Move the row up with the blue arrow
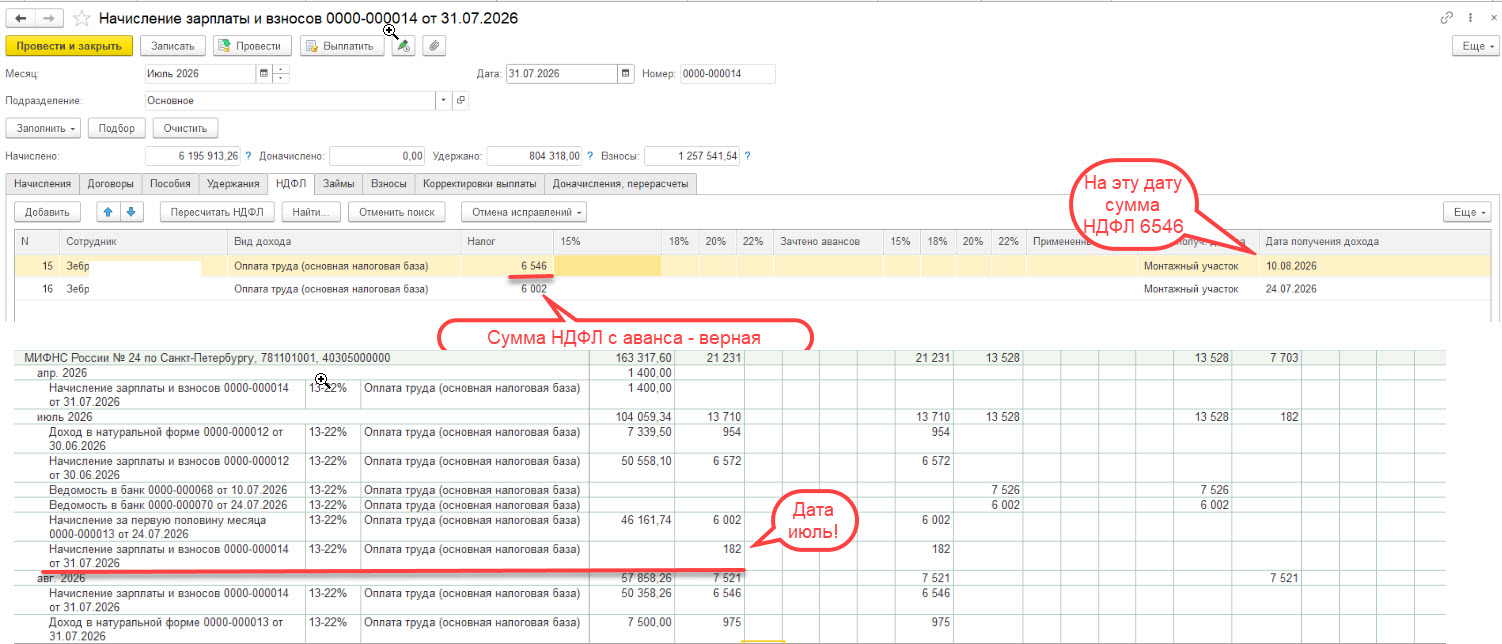Image resolution: width=1502 pixels, height=644 pixels. click(x=109, y=212)
